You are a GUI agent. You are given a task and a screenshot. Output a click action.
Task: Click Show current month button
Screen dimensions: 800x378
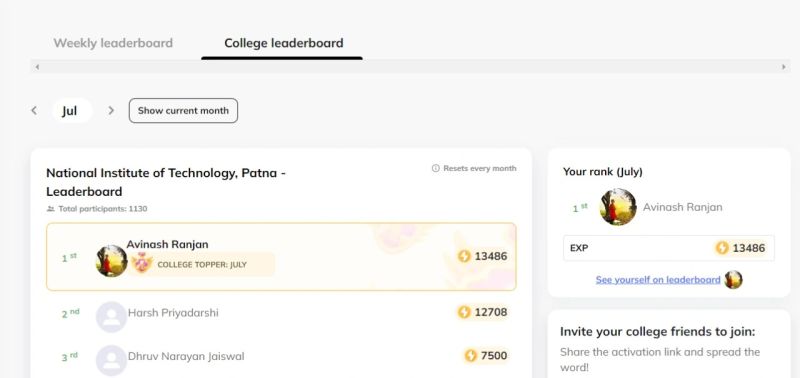point(183,111)
